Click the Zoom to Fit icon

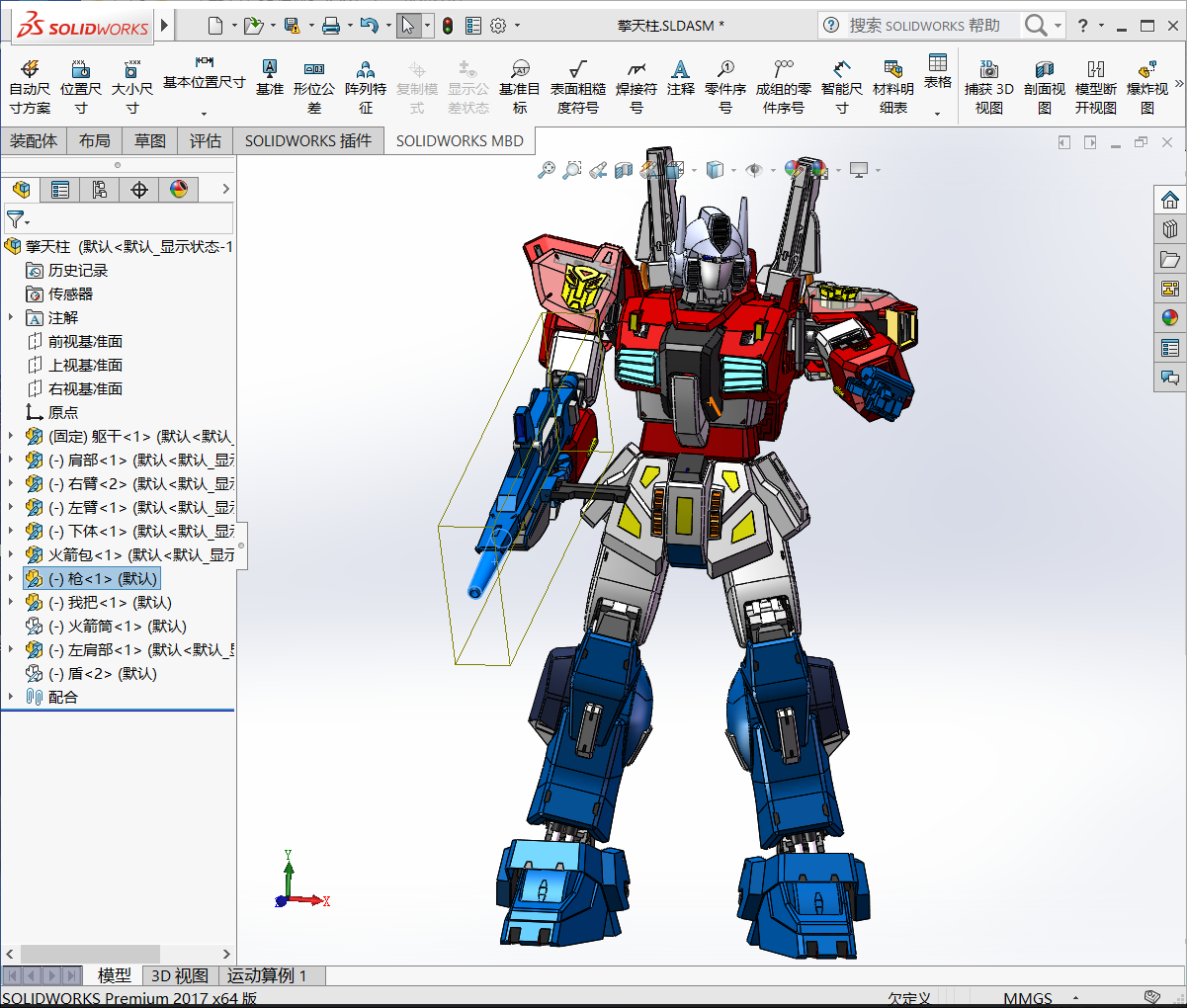pos(547,170)
